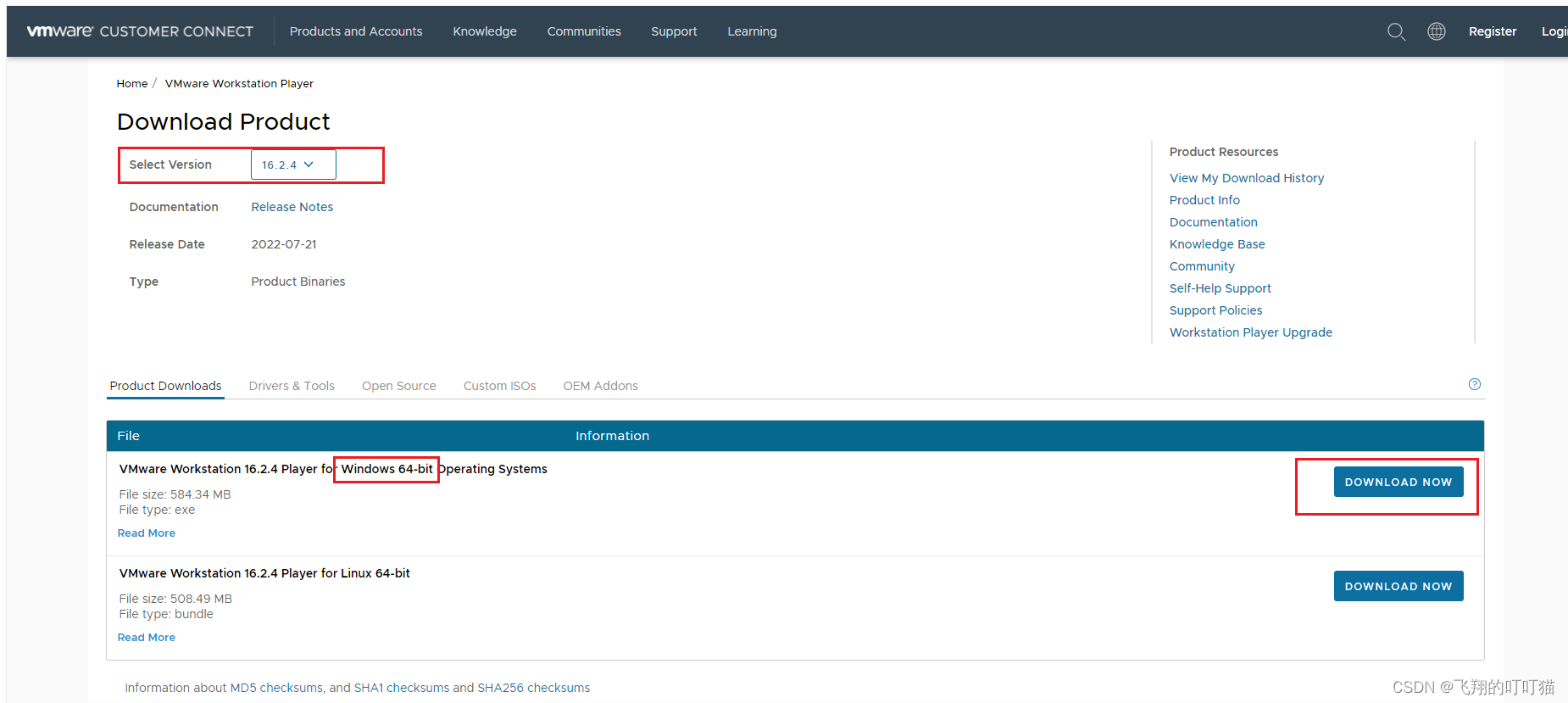This screenshot has height=703, width=1568.
Task: Switch to Custom ISOs tab
Action: coord(500,386)
